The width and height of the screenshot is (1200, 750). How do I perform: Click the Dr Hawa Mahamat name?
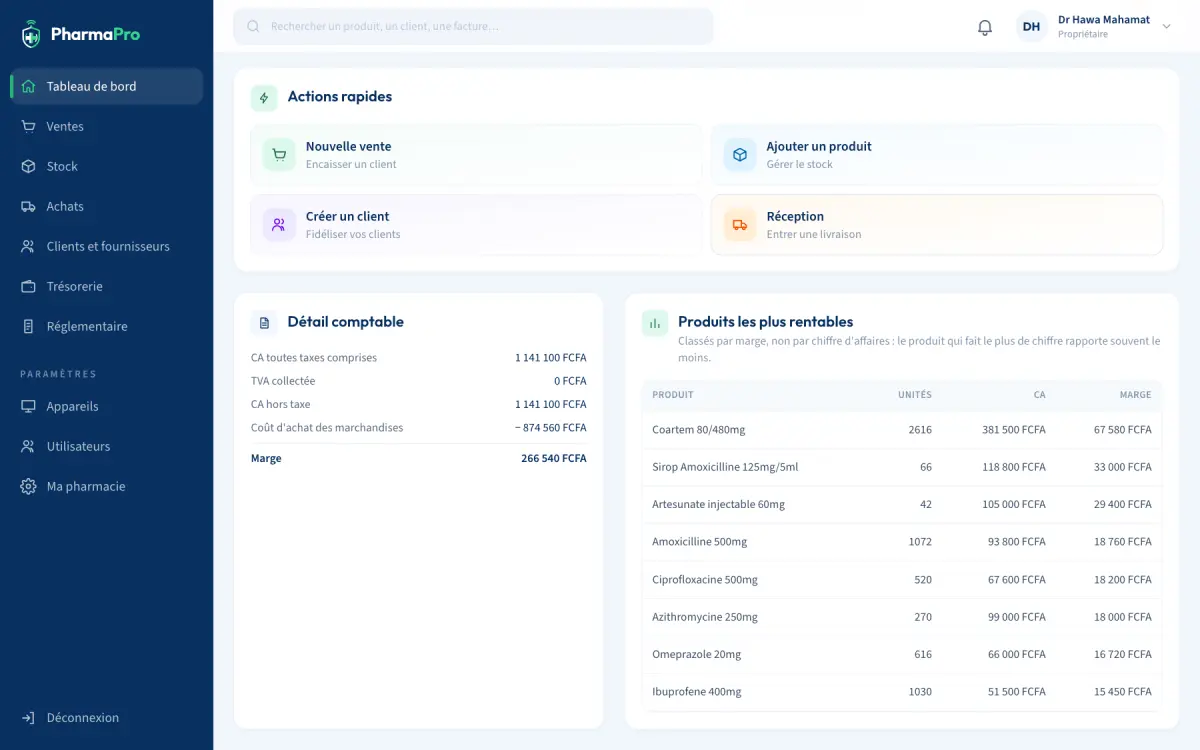1104,20
